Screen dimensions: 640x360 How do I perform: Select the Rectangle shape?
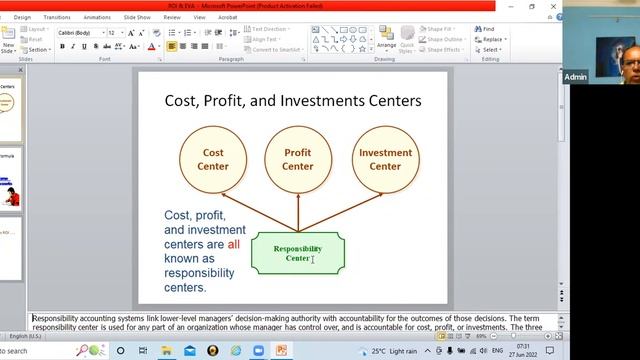(x=344, y=30)
